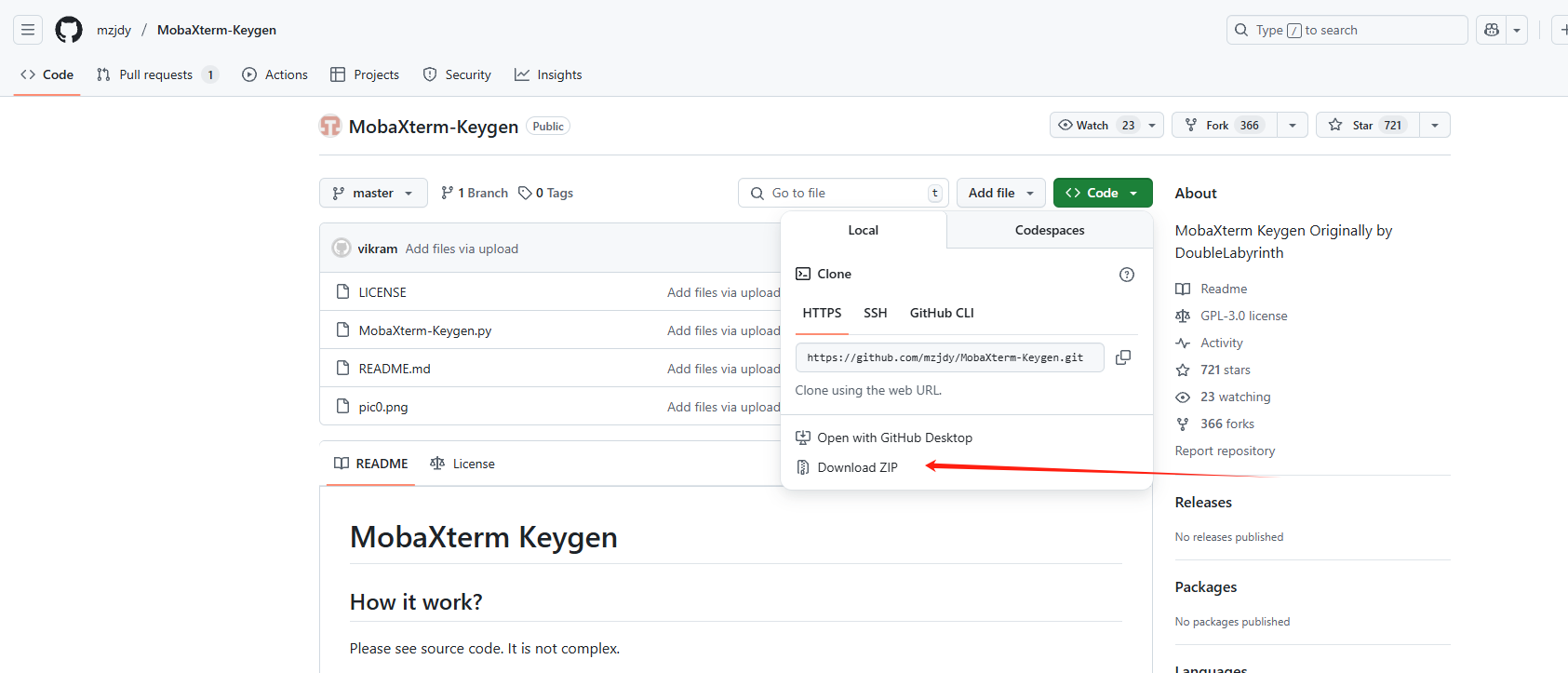1568x673 pixels.
Task: Select the License tab below files
Action: (462, 464)
